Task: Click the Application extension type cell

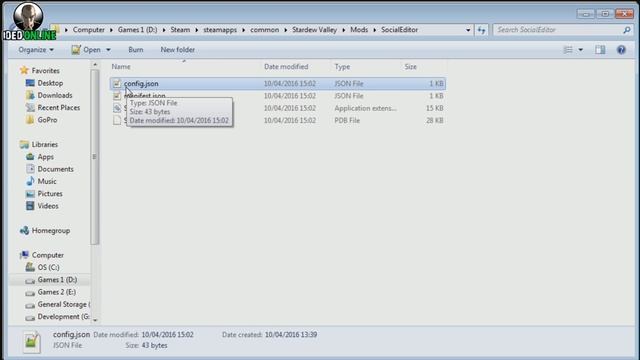Action: point(365,108)
